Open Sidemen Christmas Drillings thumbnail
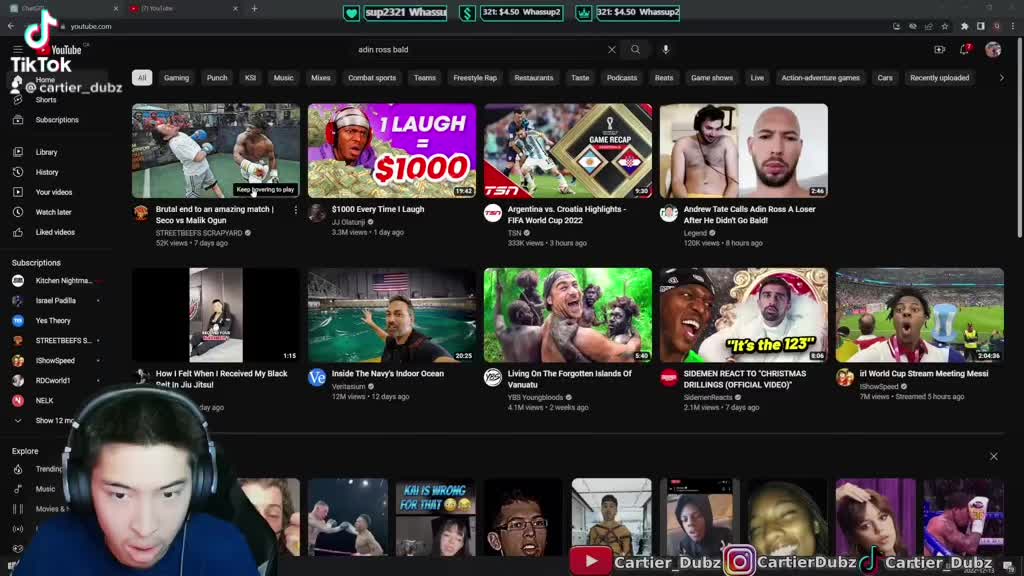1024x576 pixels. pyautogui.click(x=743, y=315)
